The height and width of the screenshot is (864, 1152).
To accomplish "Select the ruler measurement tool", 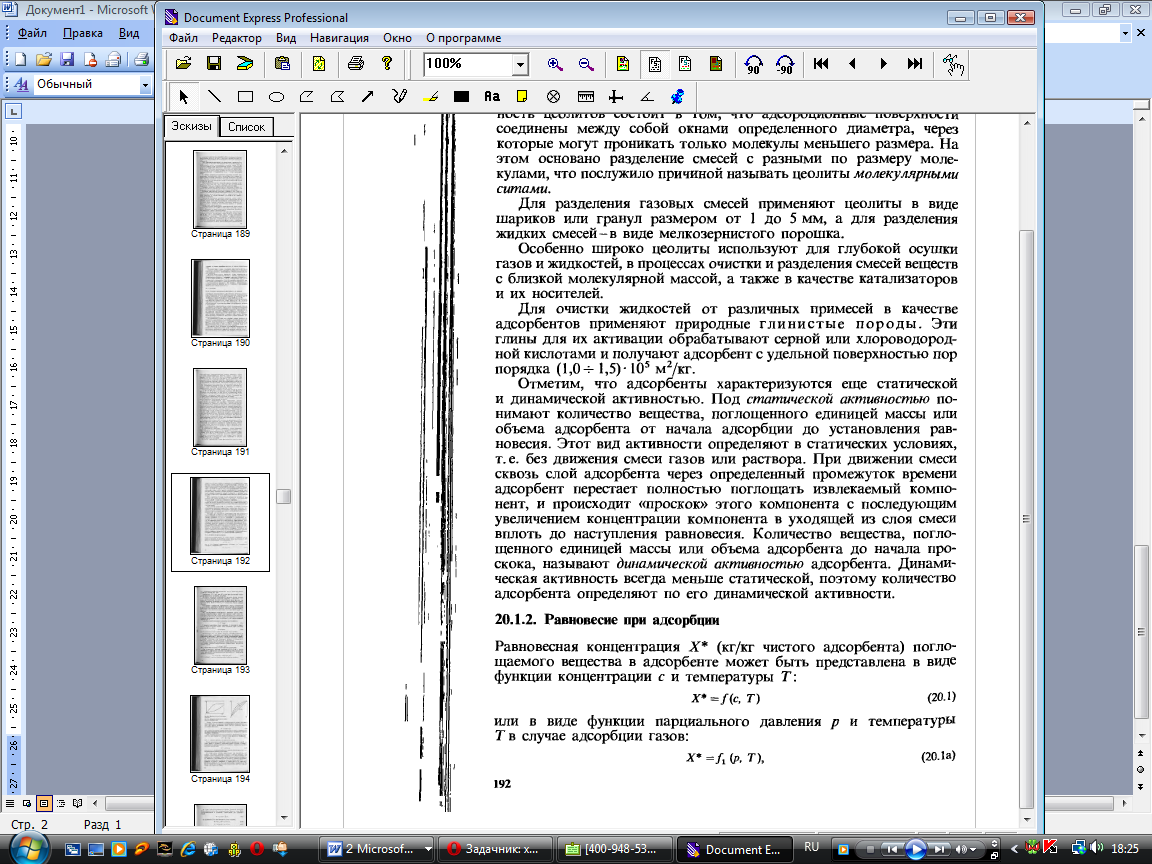I will pyautogui.click(x=586, y=96).
